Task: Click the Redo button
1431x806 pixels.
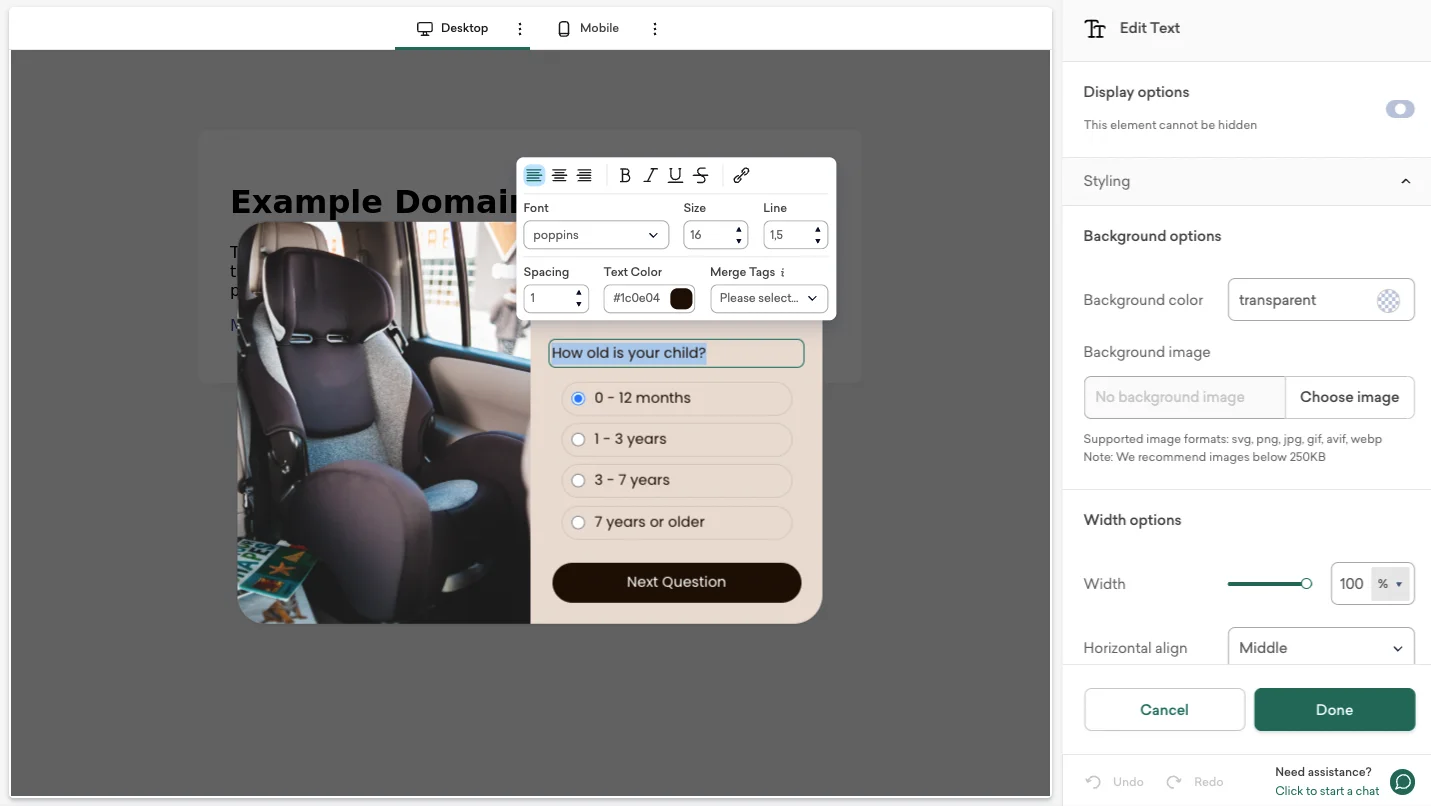Action: tap(1195, 782)
